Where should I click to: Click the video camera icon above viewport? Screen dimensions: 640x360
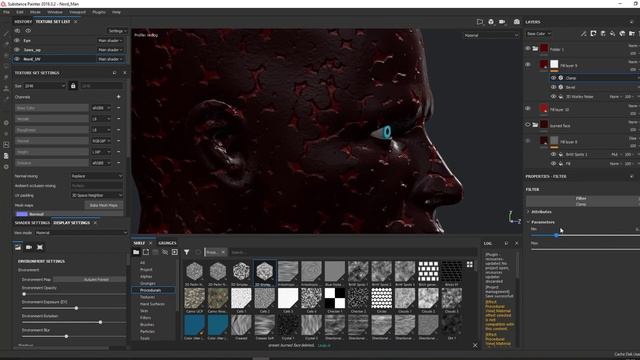502,22
